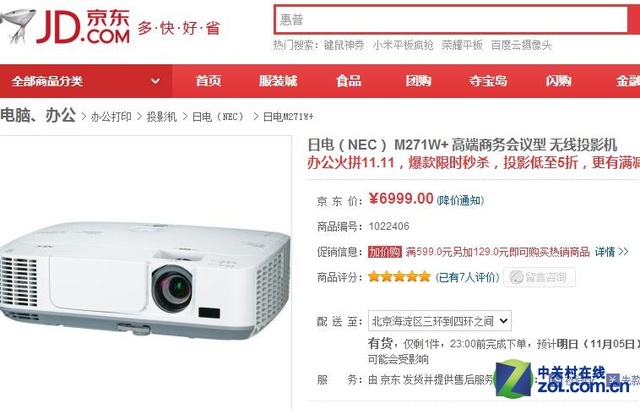
Task: Open the 首页 navigation tab
Action: pyautogui.click(x=208, y=81)
